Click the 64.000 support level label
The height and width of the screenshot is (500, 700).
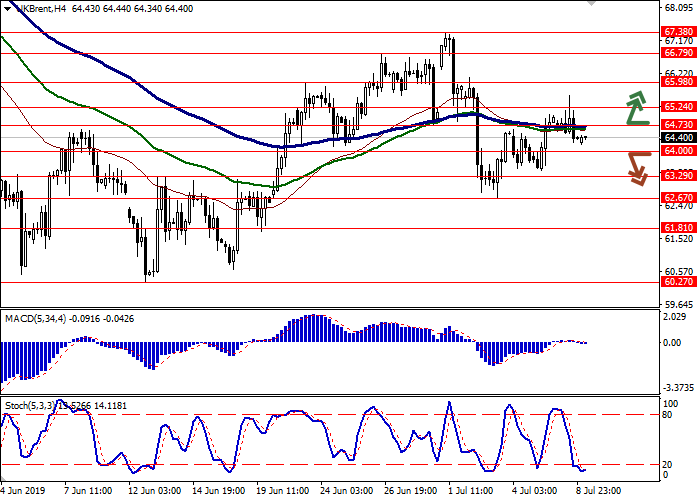[678, 150]
